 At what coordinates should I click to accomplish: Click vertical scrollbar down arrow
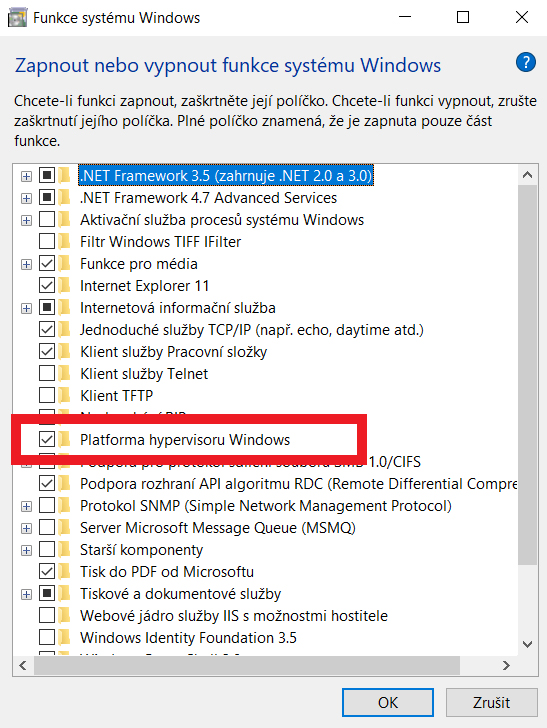[527, 644]
